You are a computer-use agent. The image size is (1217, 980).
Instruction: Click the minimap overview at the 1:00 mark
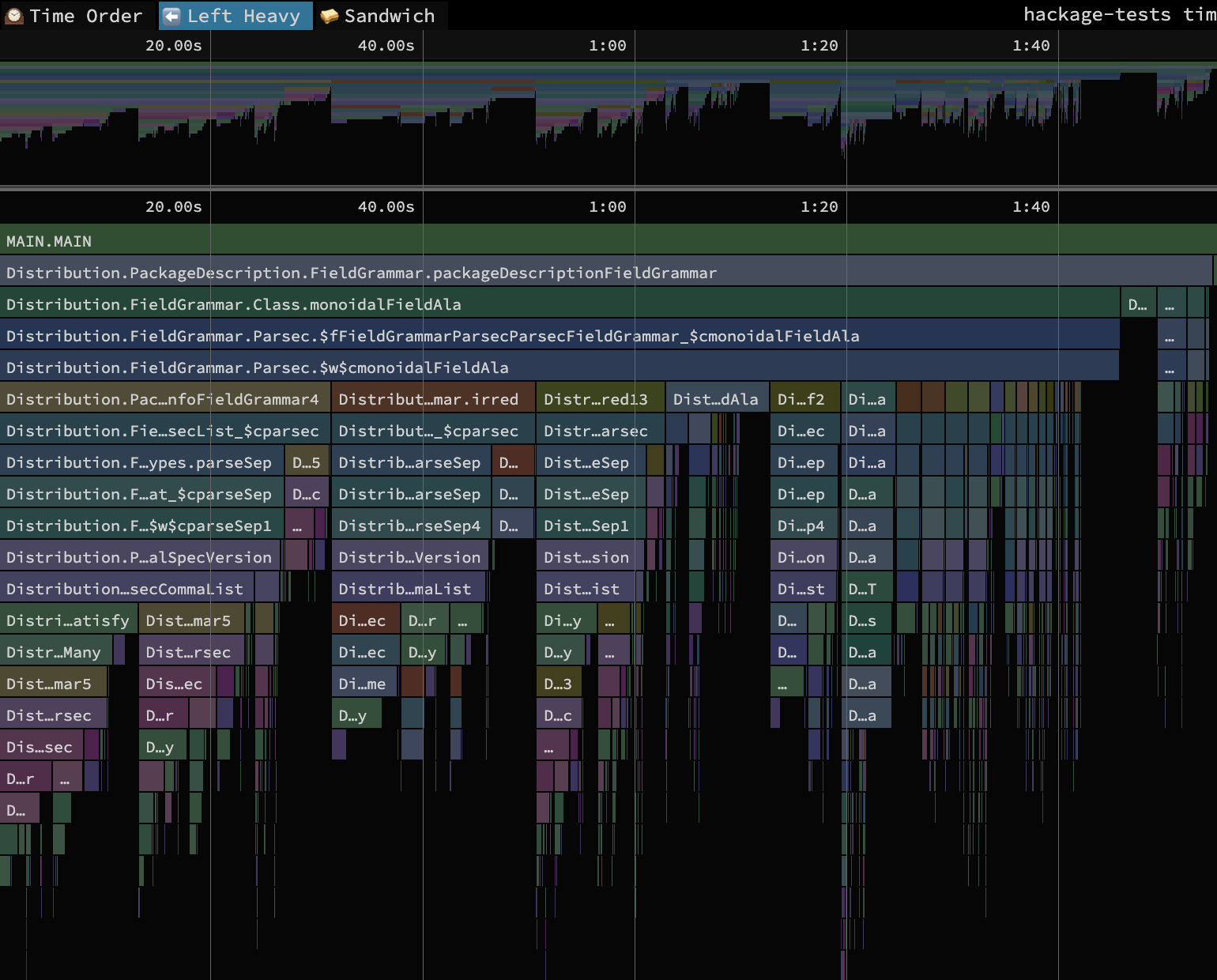point(635,119)
